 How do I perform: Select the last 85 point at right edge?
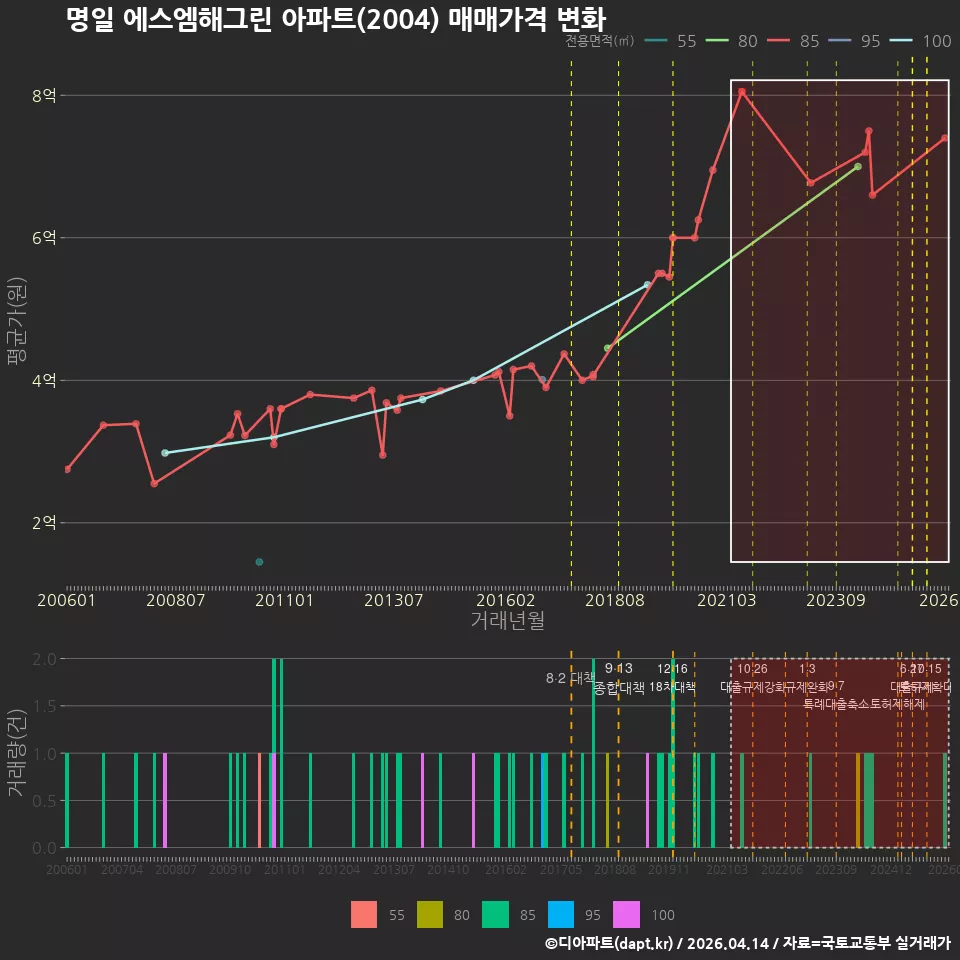[x=945, y=138]
